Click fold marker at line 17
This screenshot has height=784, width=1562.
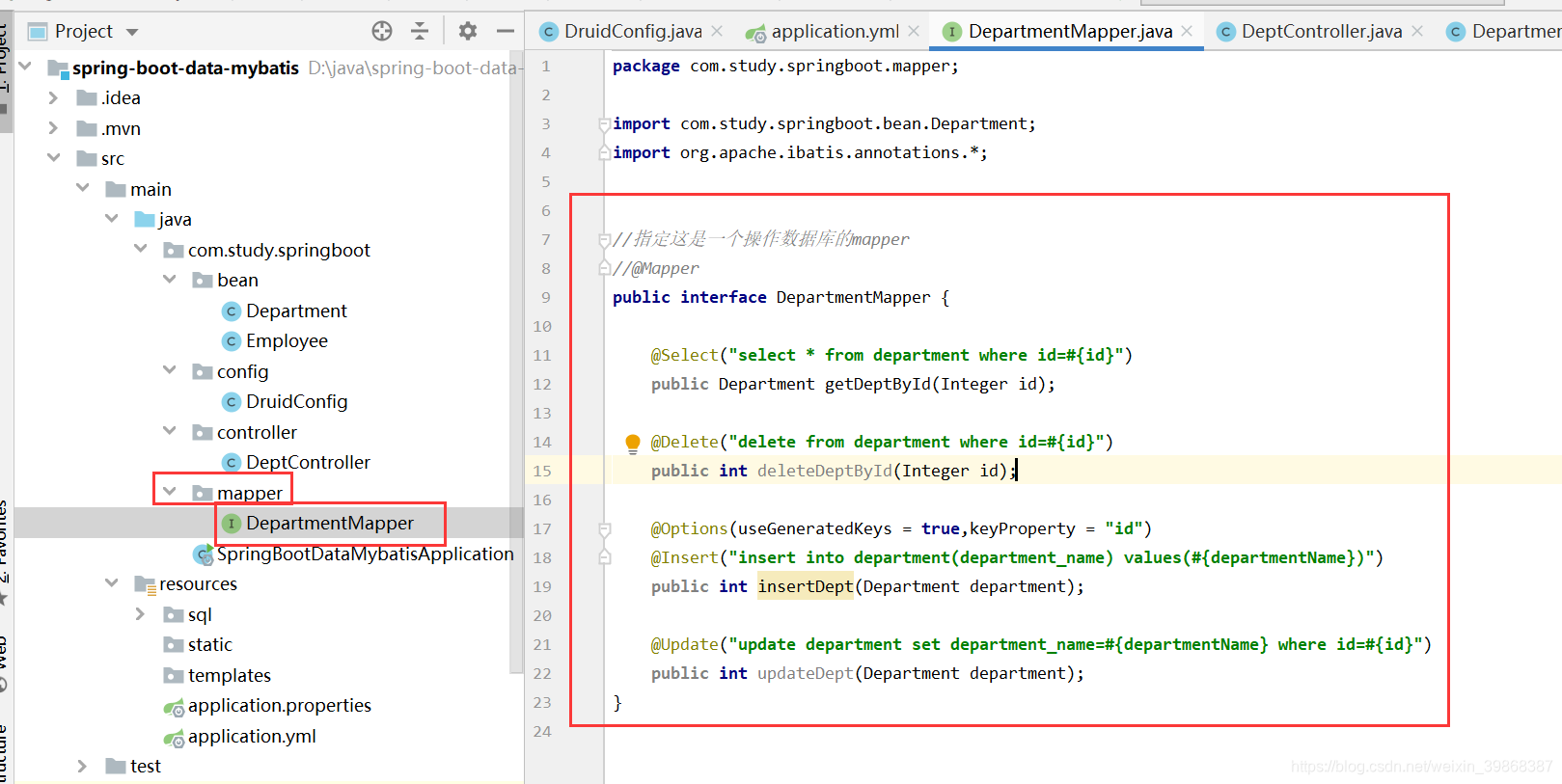click(x=604, y=529)
